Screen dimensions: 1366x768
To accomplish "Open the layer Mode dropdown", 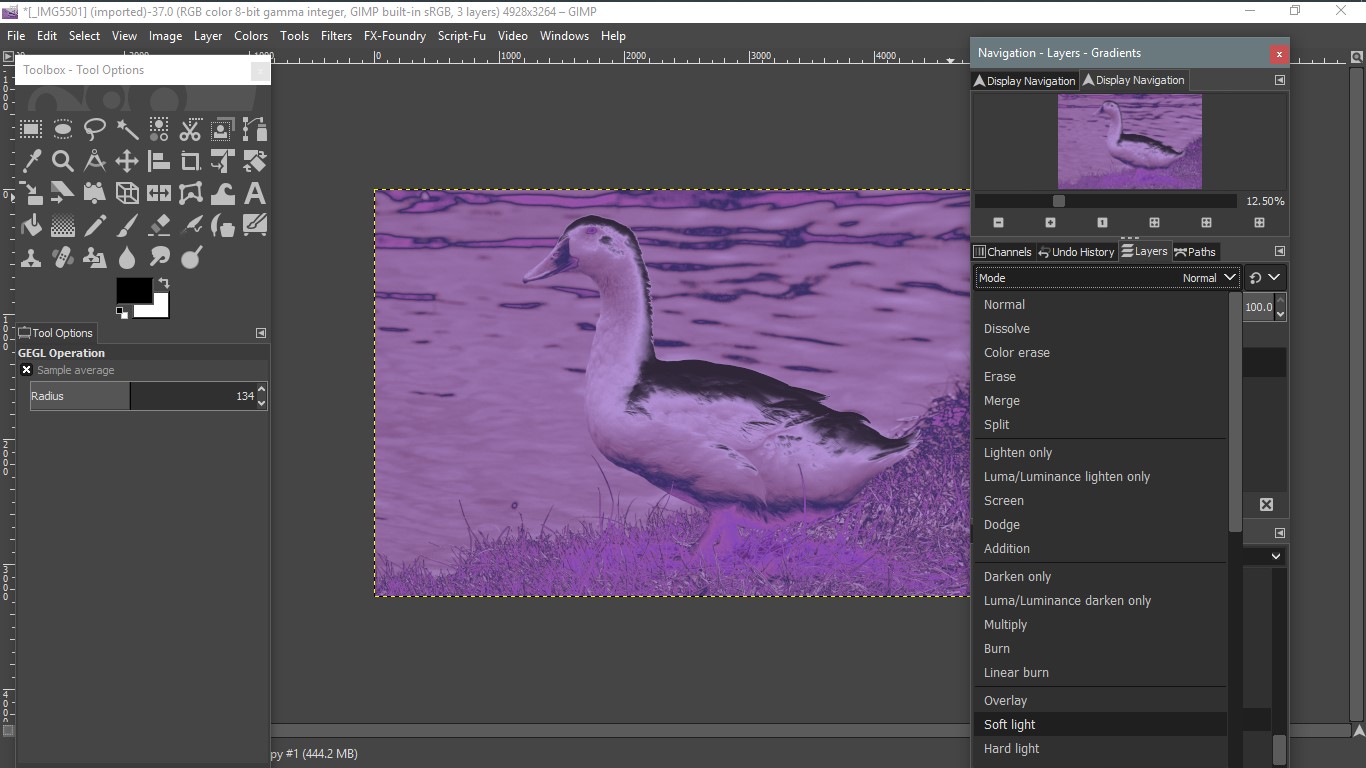I will 1108,278.
